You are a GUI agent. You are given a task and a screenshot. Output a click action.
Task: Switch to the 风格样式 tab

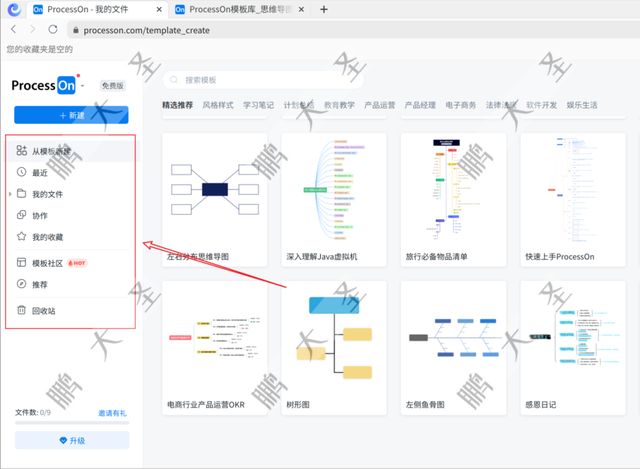[218, 105]
